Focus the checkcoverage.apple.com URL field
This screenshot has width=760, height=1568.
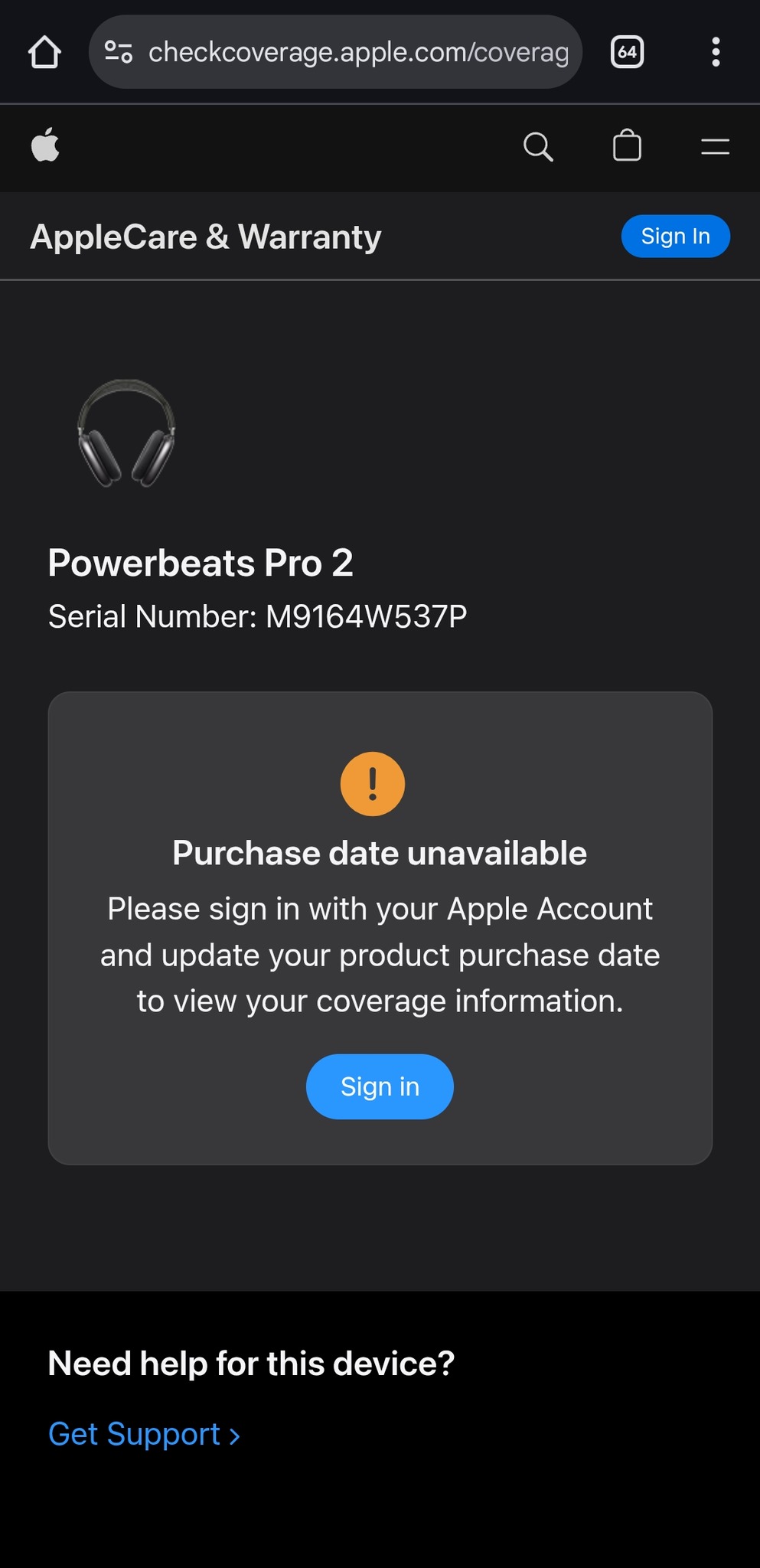pos(358,52)
